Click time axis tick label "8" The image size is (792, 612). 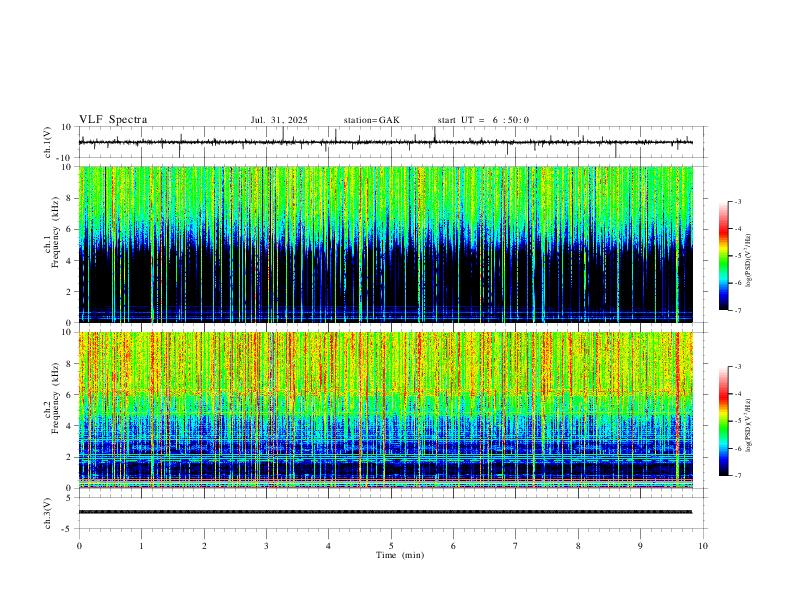coord(578,546)
